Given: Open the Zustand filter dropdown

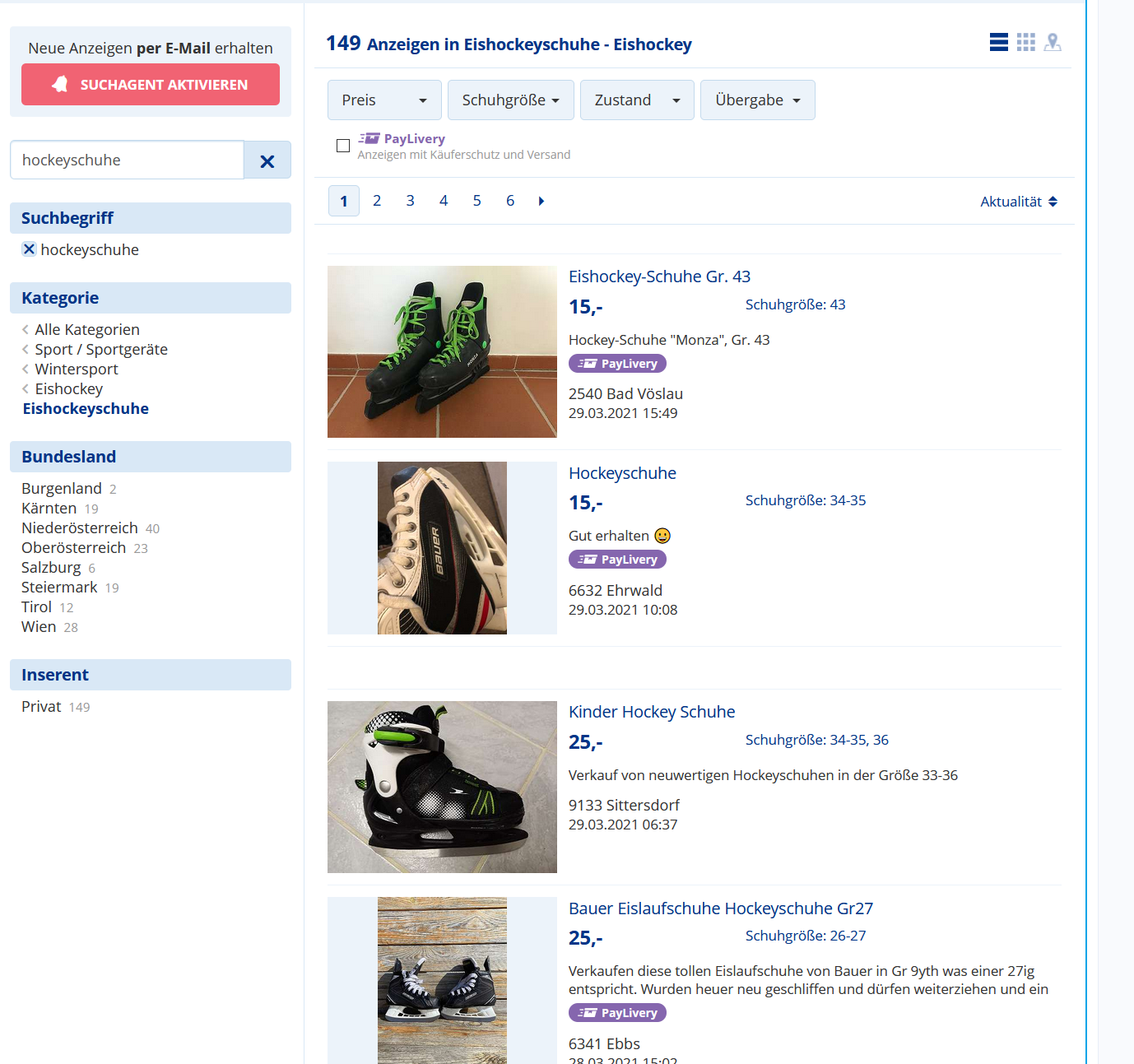Looking at the screenshot, I should coord(637,100).
